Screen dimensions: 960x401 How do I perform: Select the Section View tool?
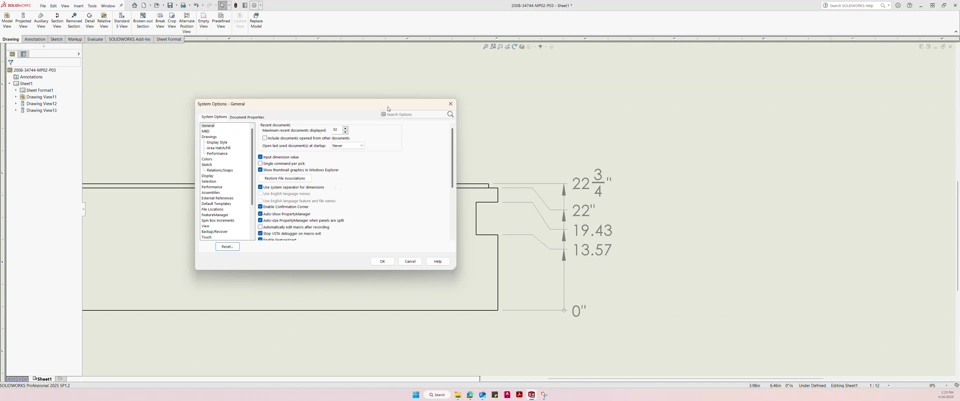pos(57,20)
